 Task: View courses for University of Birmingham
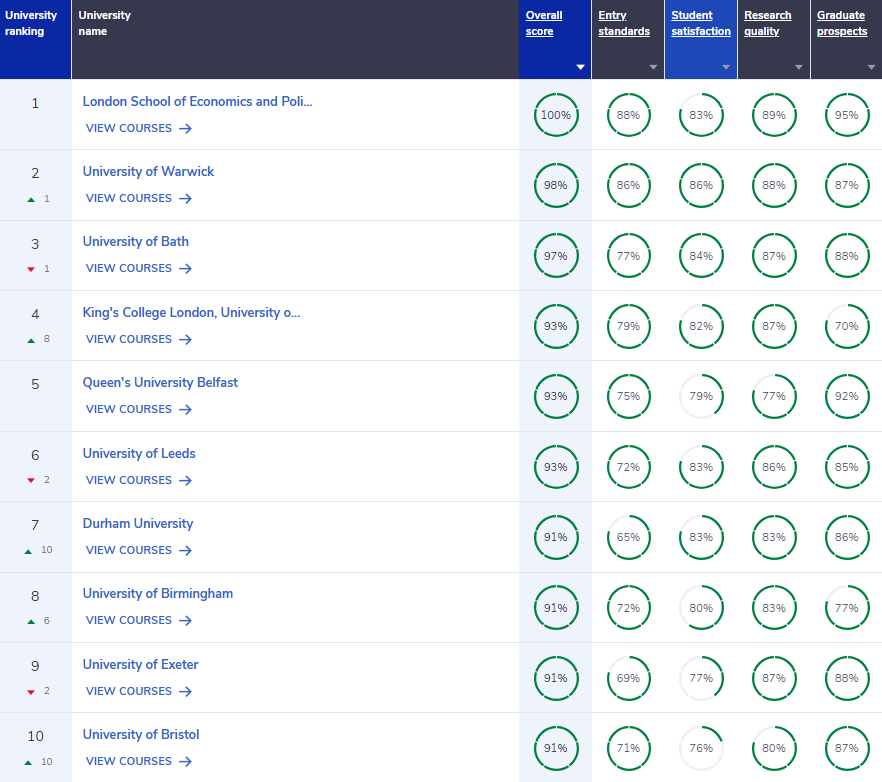click(x=139, y=620)
